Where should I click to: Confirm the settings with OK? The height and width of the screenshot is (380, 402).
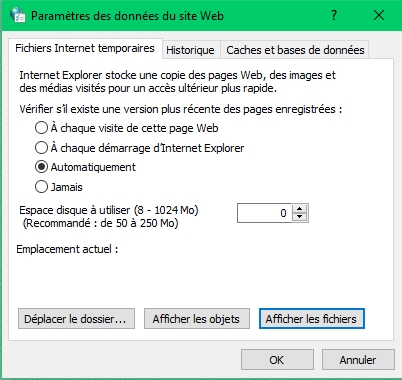click(x=277, y=360)
